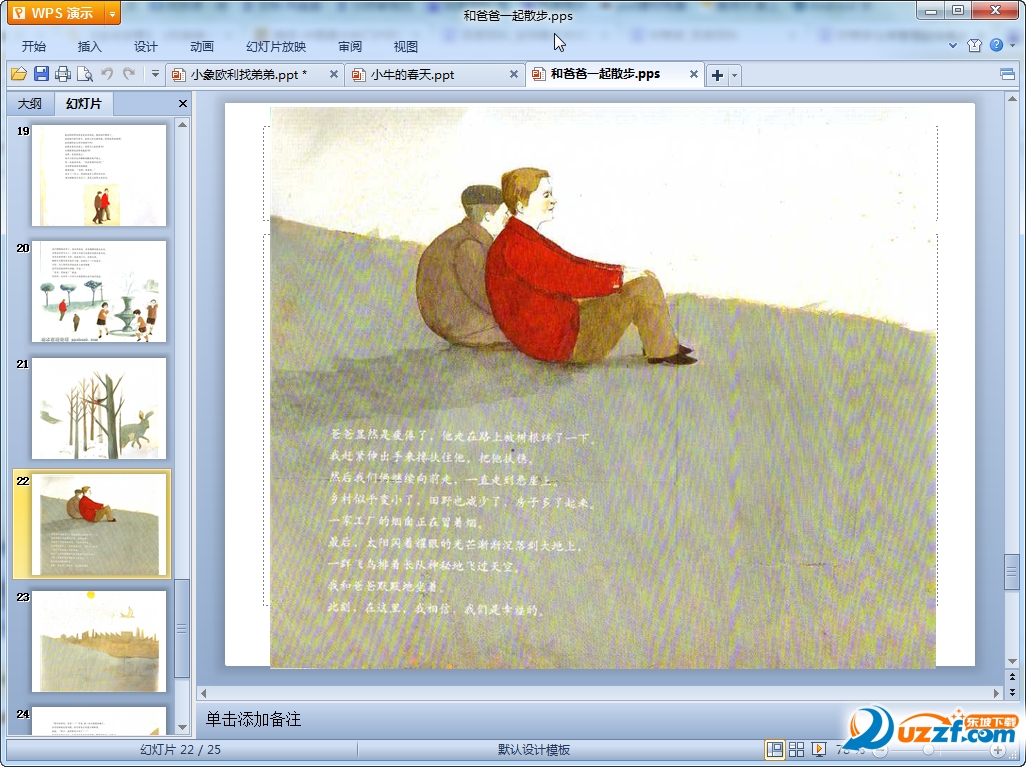
Task: Open the 开始 ribbon tab
Action: (33, 46)
